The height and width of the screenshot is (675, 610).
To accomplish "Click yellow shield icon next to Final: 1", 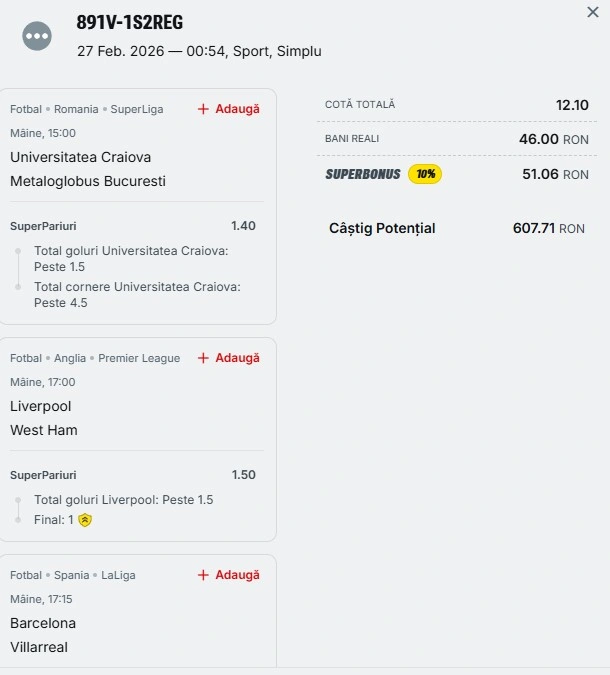I will (x=85, y=520).
